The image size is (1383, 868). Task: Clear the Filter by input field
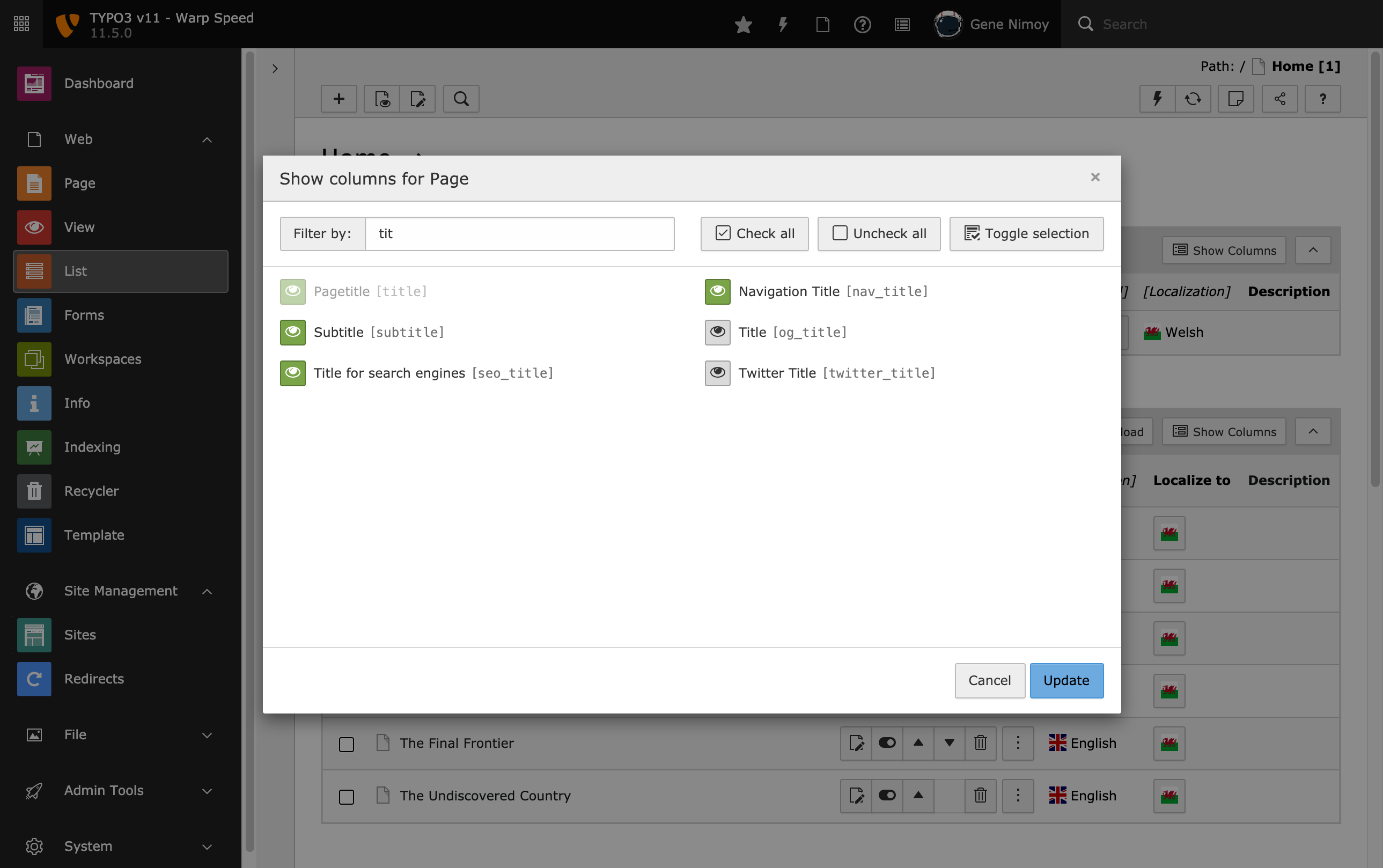(x=518, y=233)
